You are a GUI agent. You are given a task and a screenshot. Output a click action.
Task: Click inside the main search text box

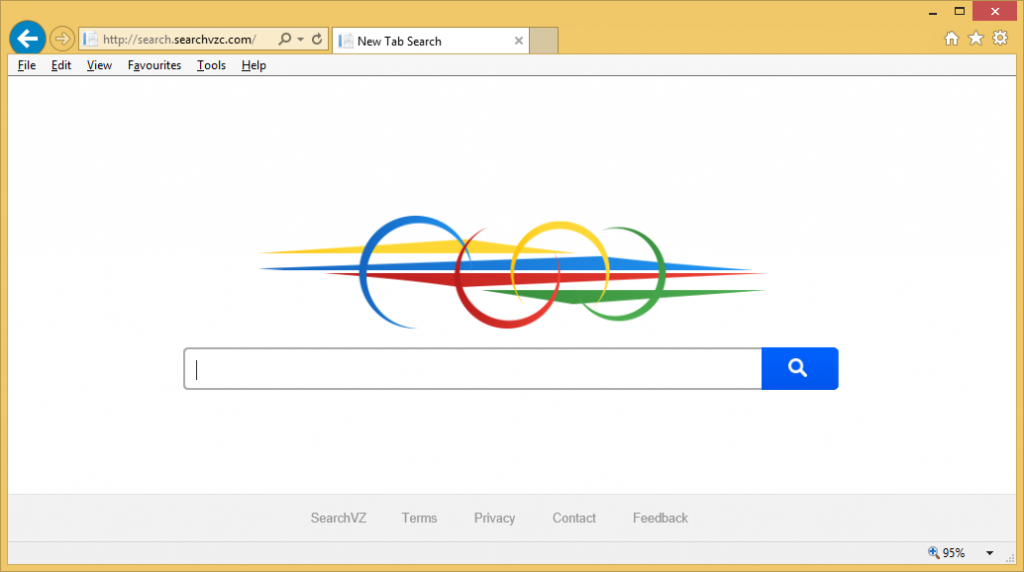pyautogui.click(x=472, y=369)
